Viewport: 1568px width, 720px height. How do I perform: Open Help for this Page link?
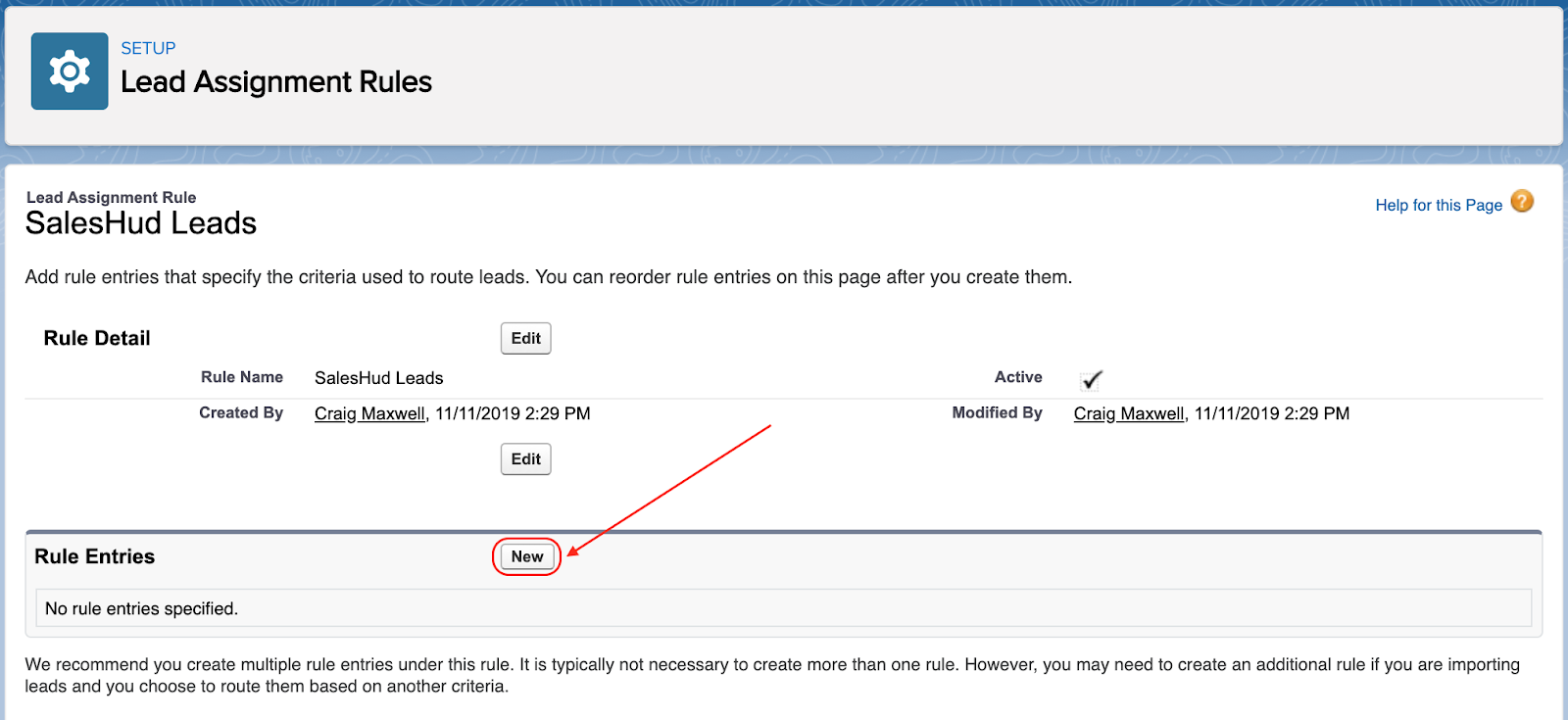tap(1439, 205)
